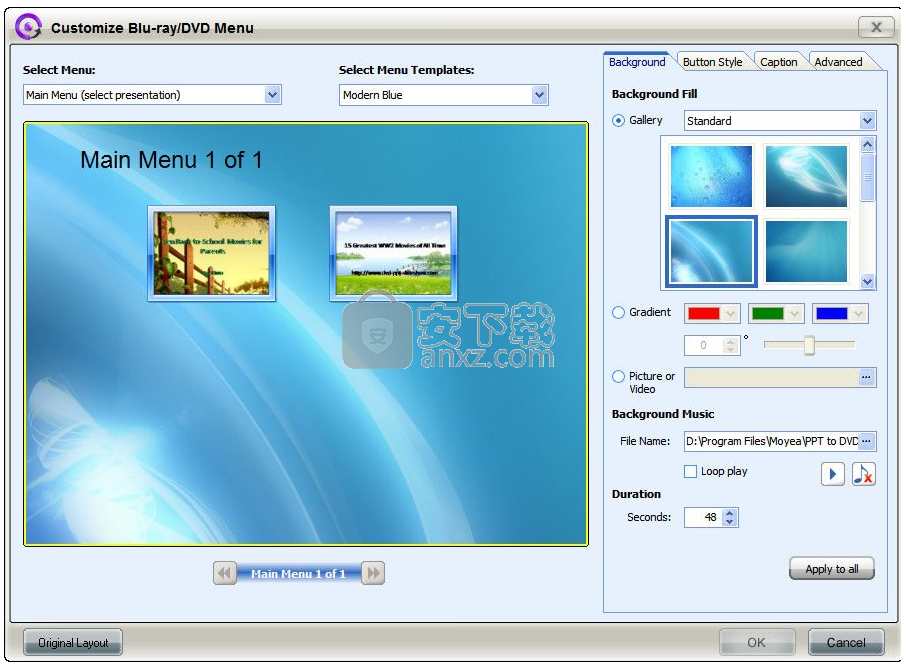Select the Gradient background fill option
The height and width of the screenshot is (662, 901).
[x=618, y=313]
